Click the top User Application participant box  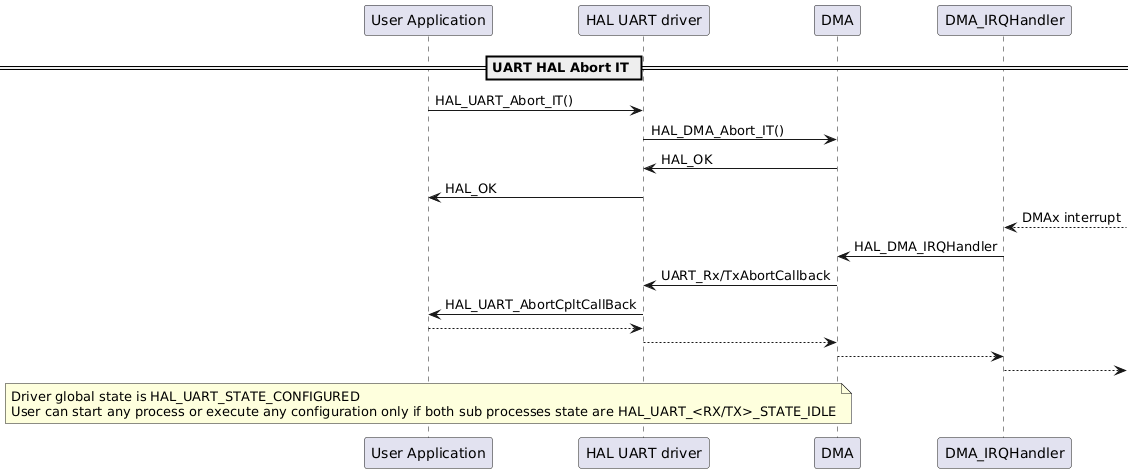[428, 20]
